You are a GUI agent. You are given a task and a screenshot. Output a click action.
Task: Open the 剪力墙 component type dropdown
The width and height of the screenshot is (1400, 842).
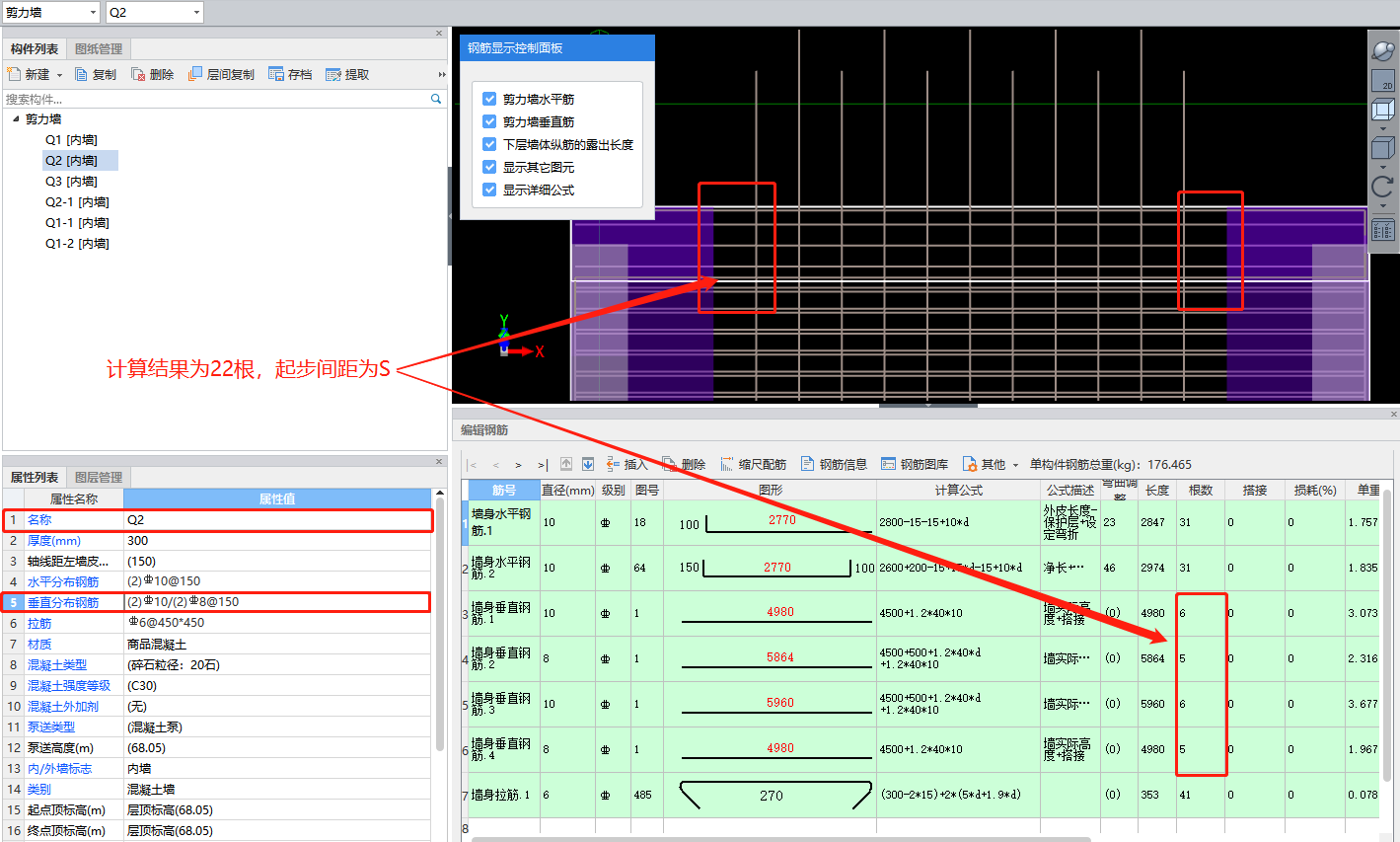tap(94, 13)
